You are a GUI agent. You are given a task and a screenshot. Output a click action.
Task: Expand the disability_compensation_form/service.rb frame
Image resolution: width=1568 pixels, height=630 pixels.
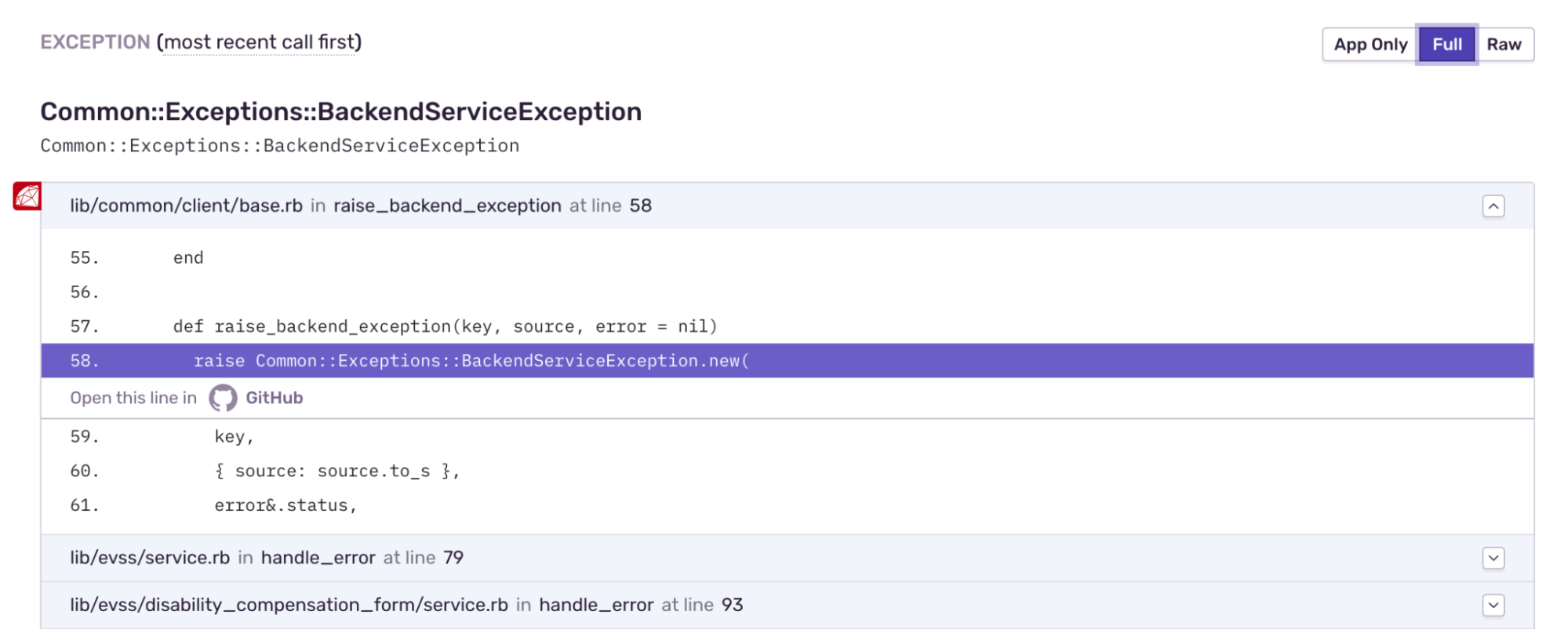click(x=1493, y=605)
